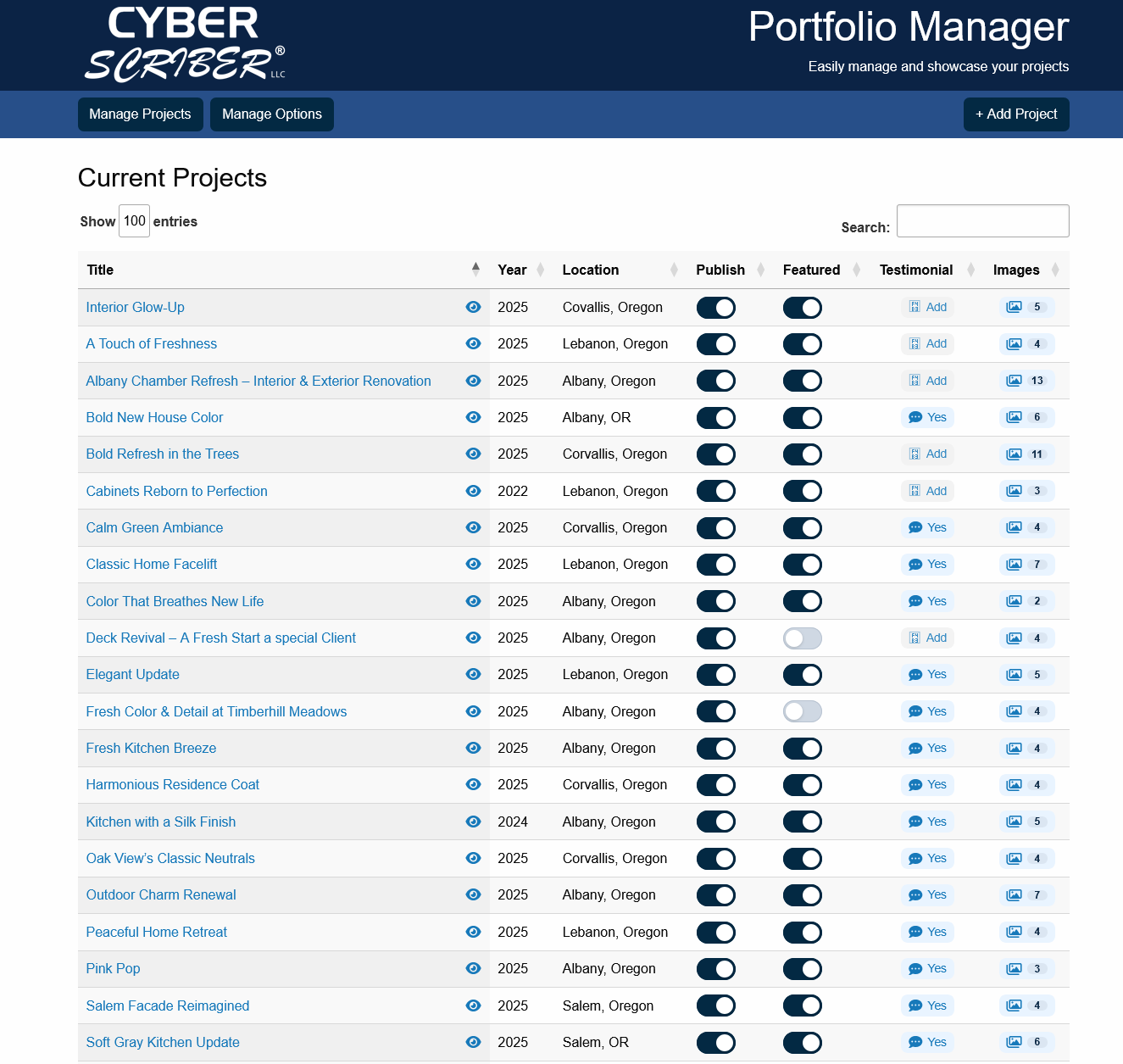Enable Featured for Deck Revival project
The height and width of the screenshot is (1064, 1123).
click(803, 638)
